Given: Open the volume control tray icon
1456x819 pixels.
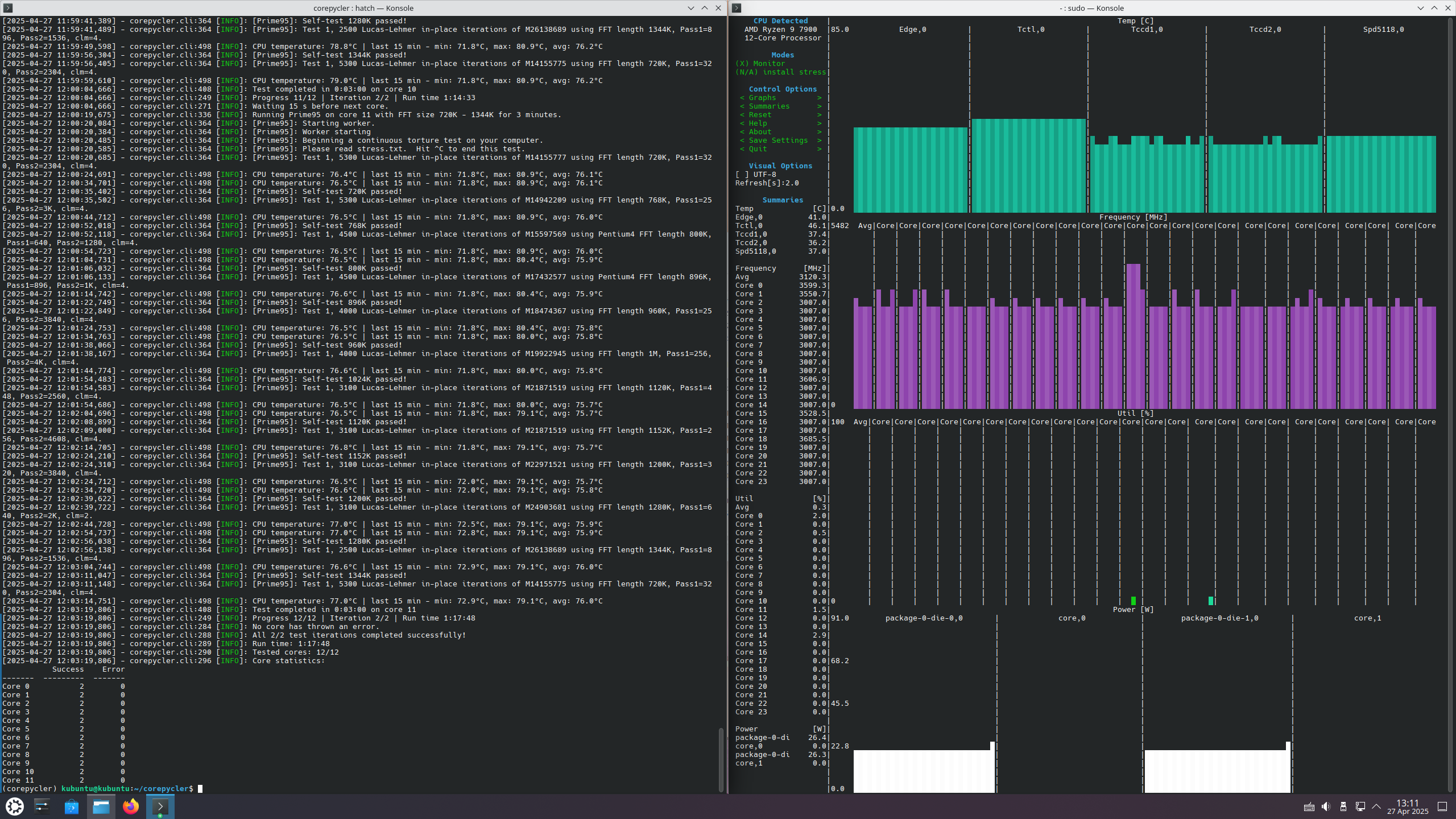Looking at the screenshot, I should click(1326, 806).
